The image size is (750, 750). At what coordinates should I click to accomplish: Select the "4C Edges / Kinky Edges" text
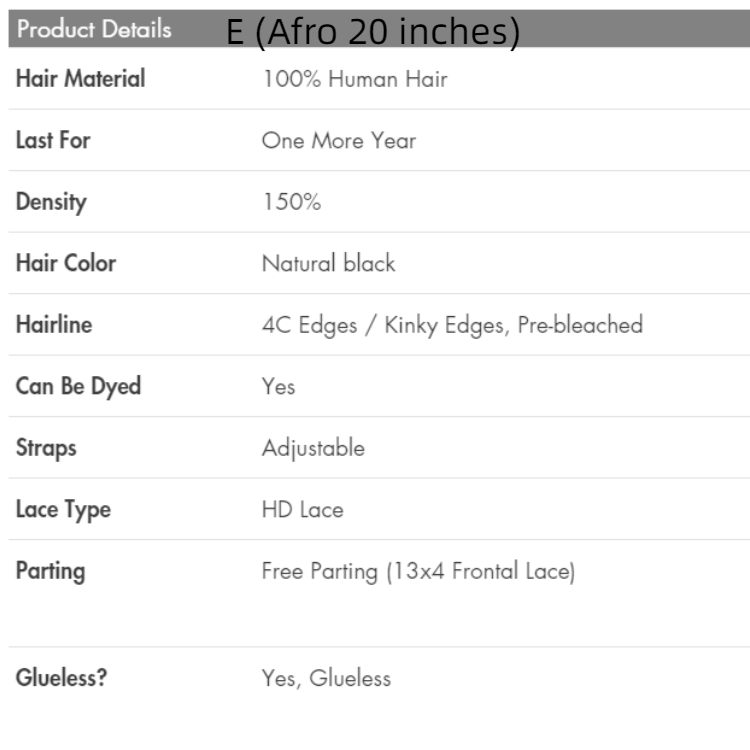click(x=384, y=325)
